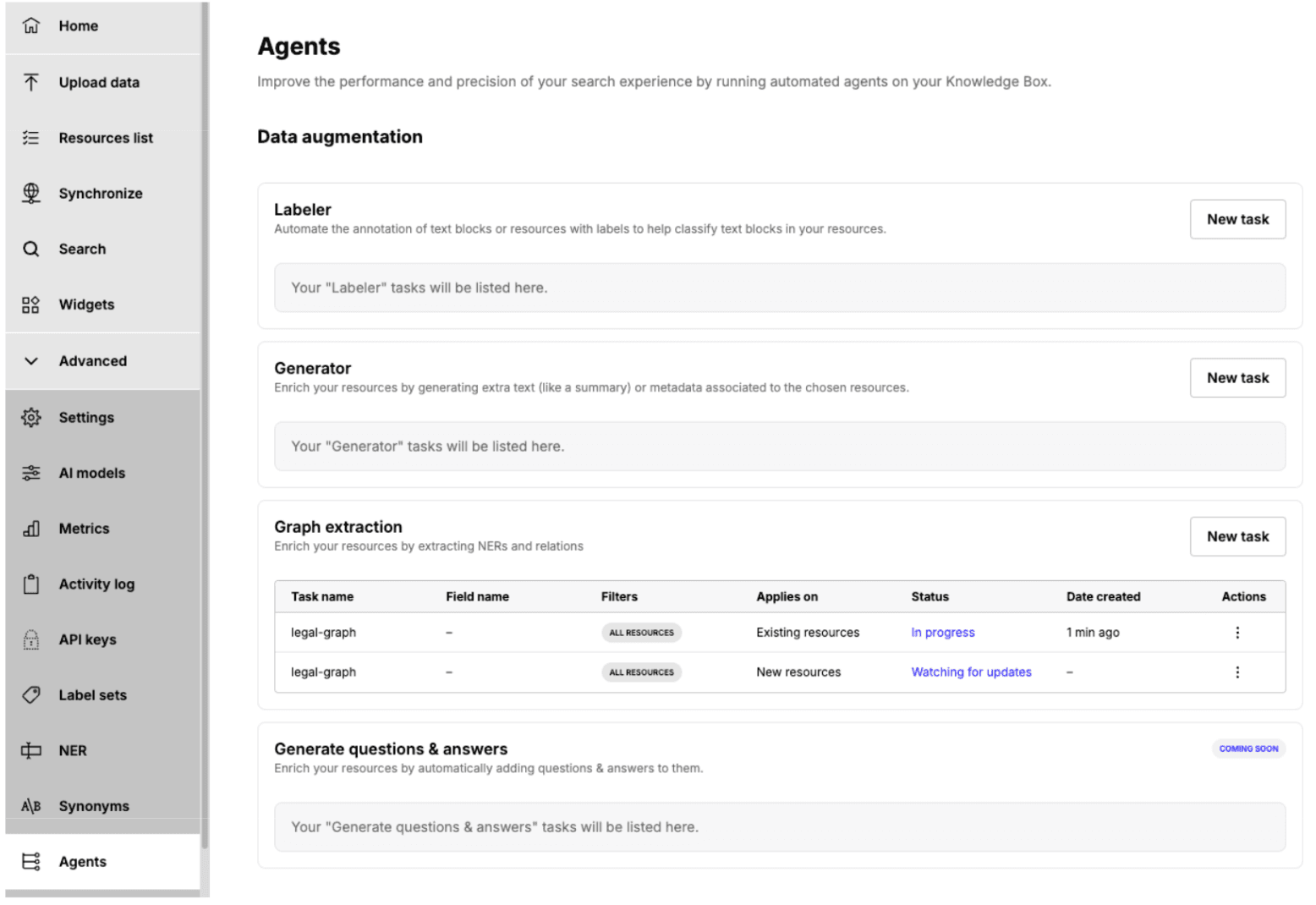The width and height of the screenshot is (1316, 905).
Task: Click New task in Graph extraction
Action: tap(1237, 537)
